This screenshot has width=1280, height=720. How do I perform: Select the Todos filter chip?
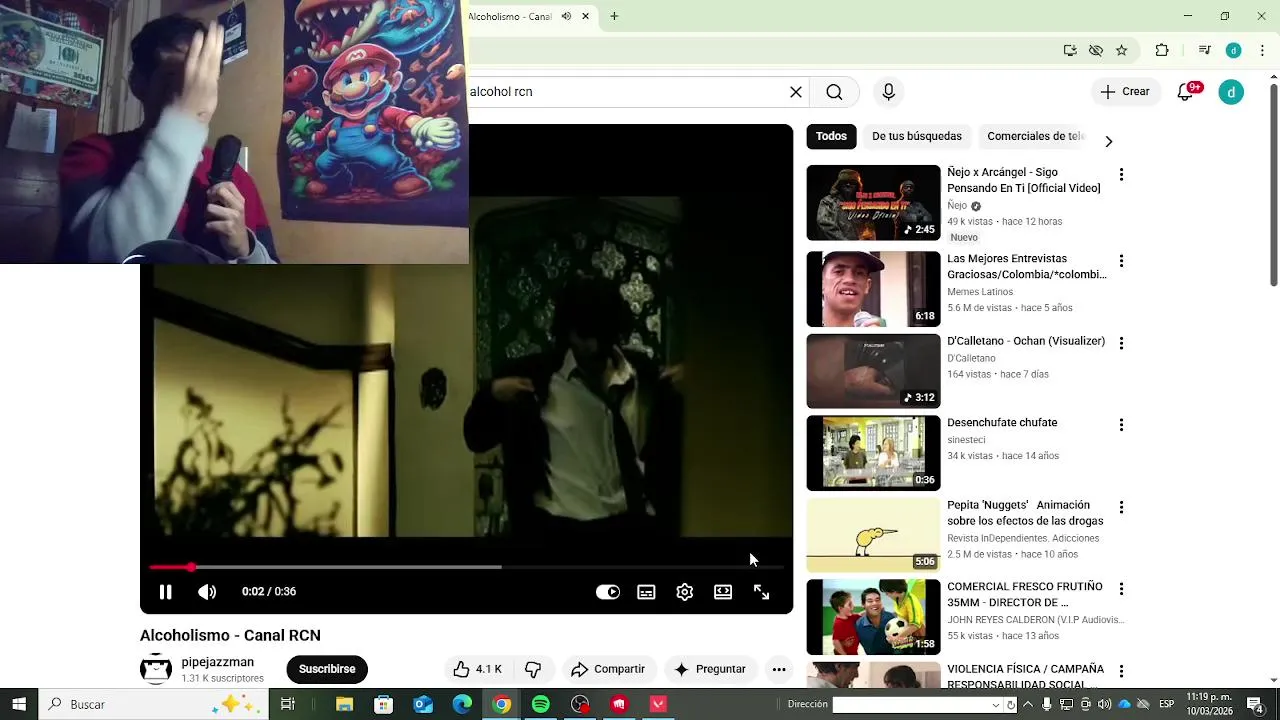click(831, 136)
